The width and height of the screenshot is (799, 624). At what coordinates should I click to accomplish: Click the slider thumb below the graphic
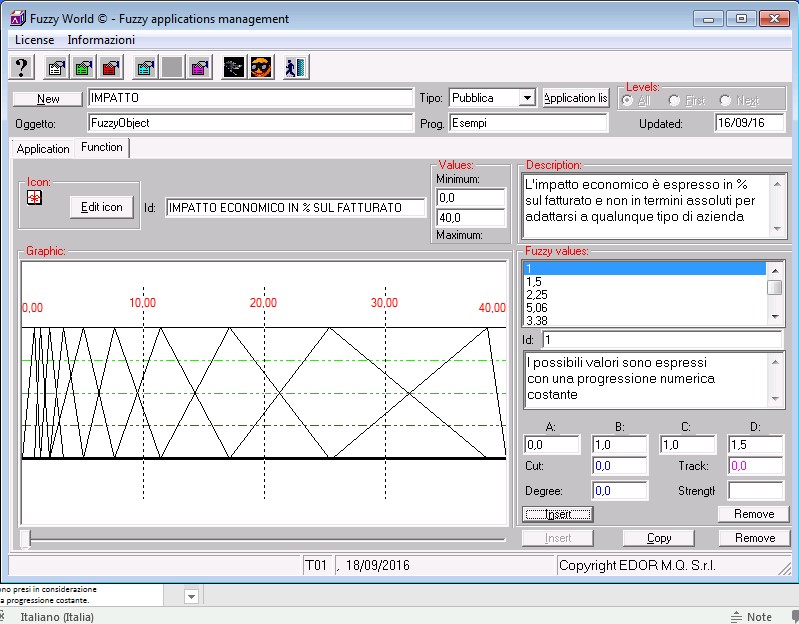point(25,539)
